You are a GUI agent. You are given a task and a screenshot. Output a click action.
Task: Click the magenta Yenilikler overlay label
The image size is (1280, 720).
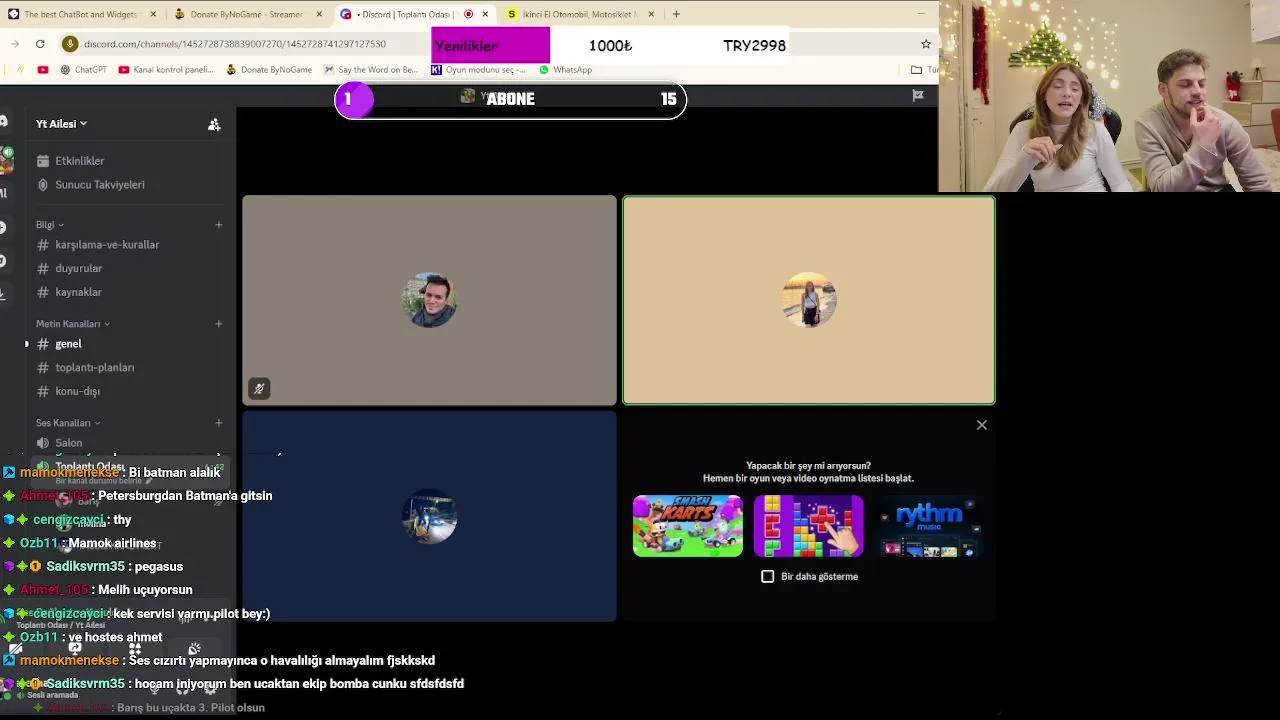click(x=491, y=45)
